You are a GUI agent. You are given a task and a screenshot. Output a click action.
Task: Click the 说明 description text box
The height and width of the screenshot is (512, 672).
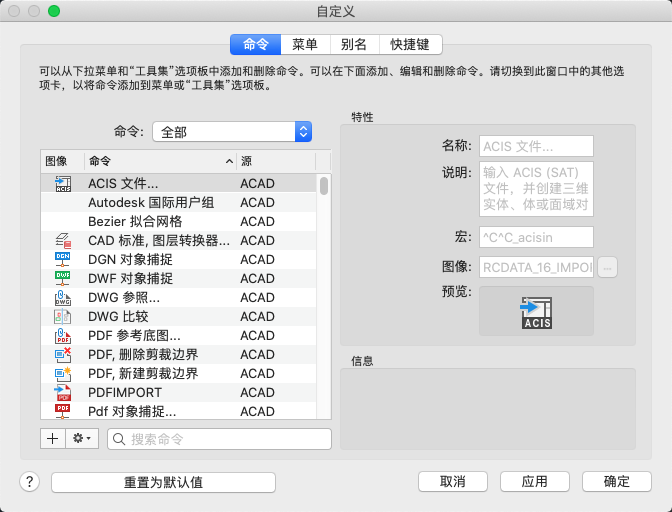536,189
